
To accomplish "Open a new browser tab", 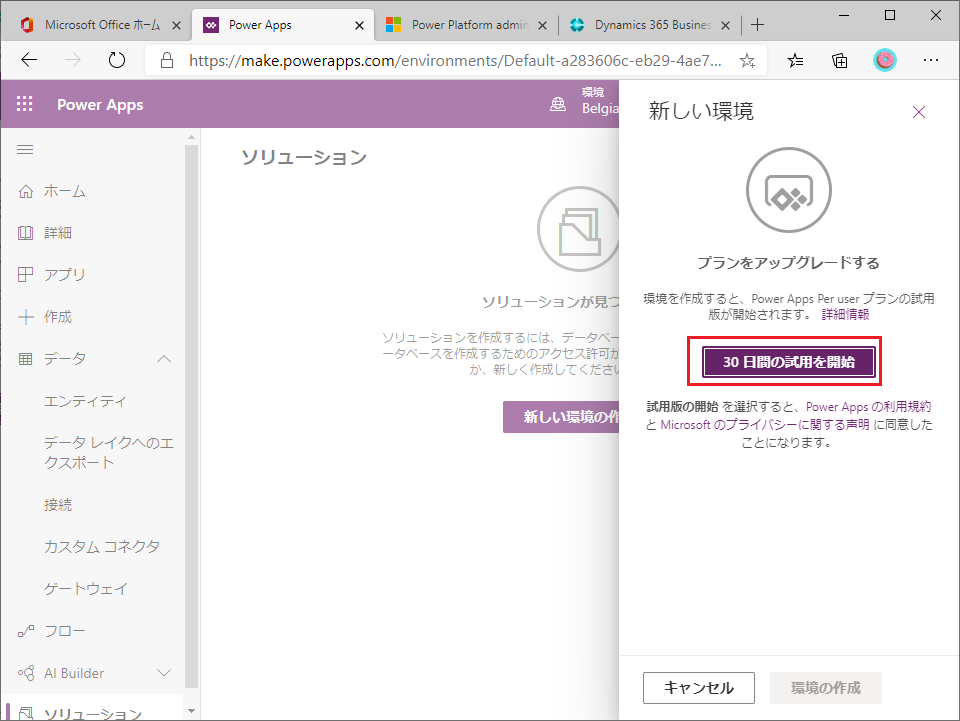I will [x=757, y=24].
